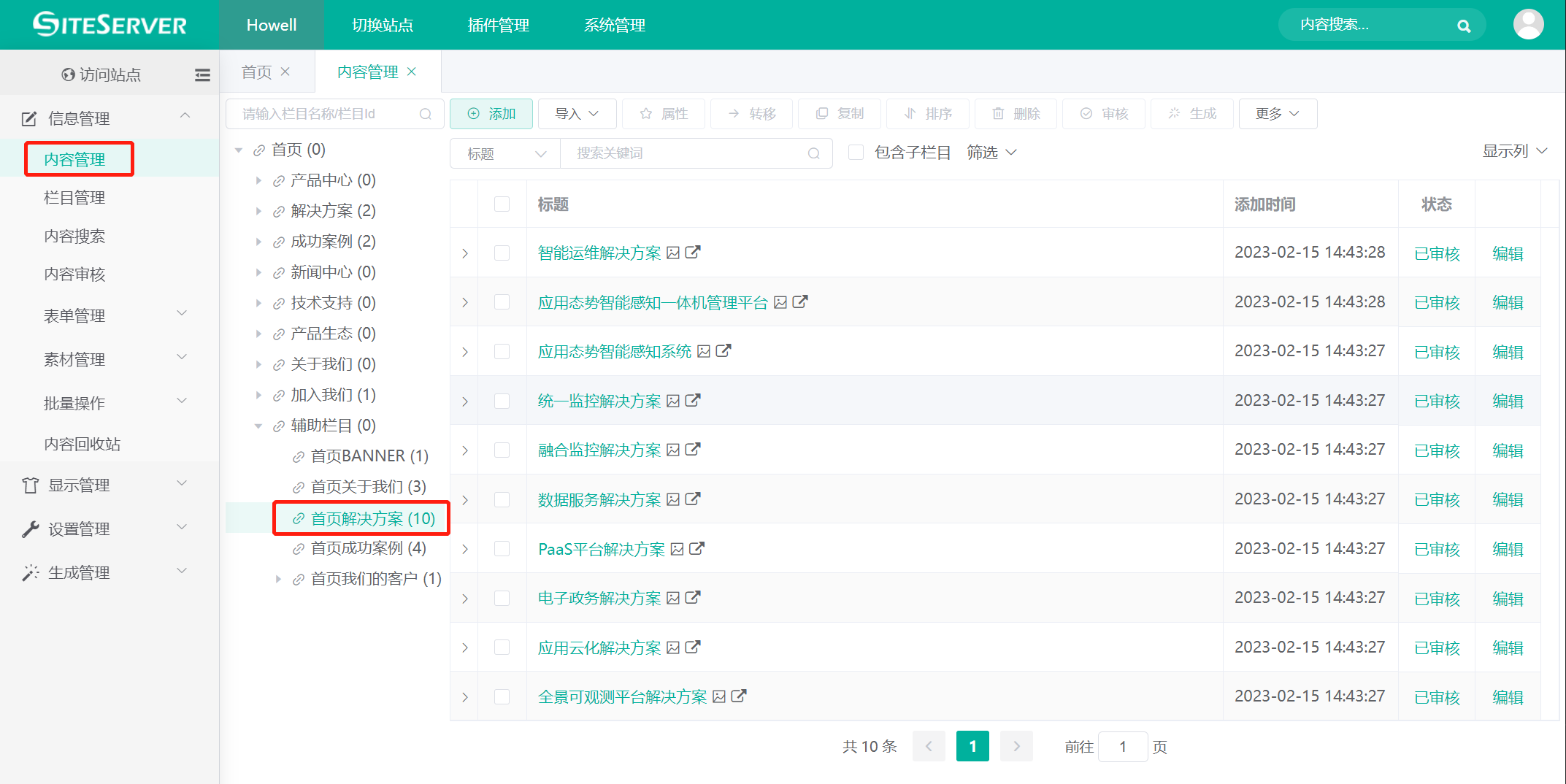This screenshot has width=1566, height=784.
Task: Switch to the 首页 tab
Action: [x=256, y=72]
